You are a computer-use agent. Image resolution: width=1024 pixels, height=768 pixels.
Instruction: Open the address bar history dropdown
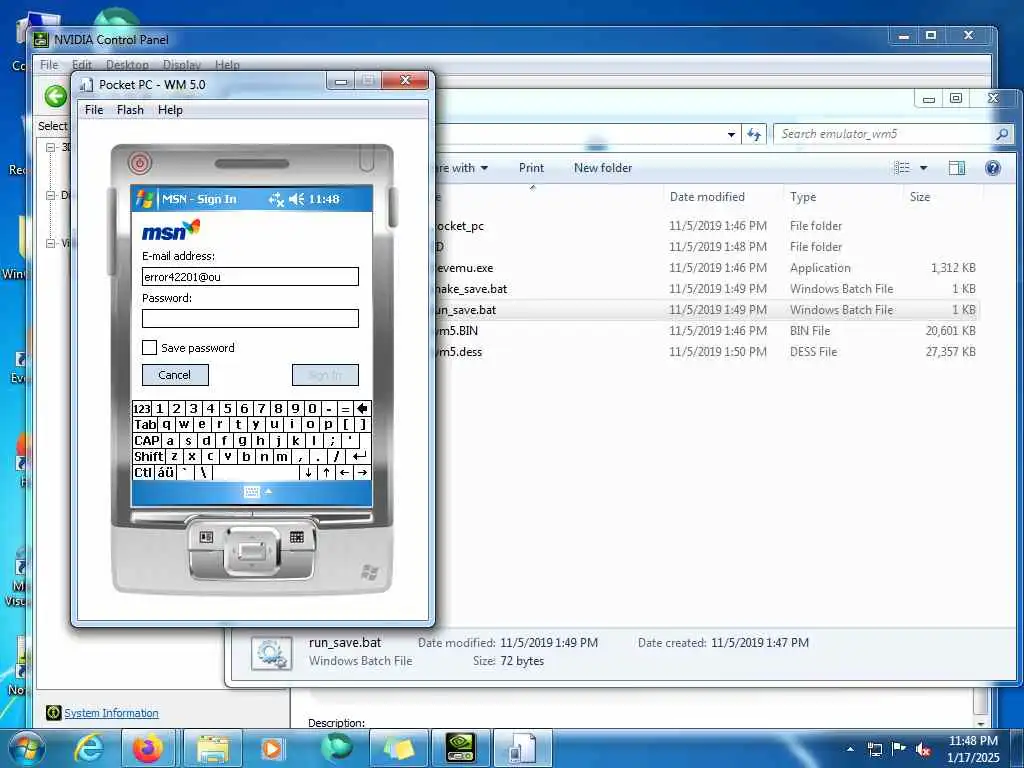(731, 135)
